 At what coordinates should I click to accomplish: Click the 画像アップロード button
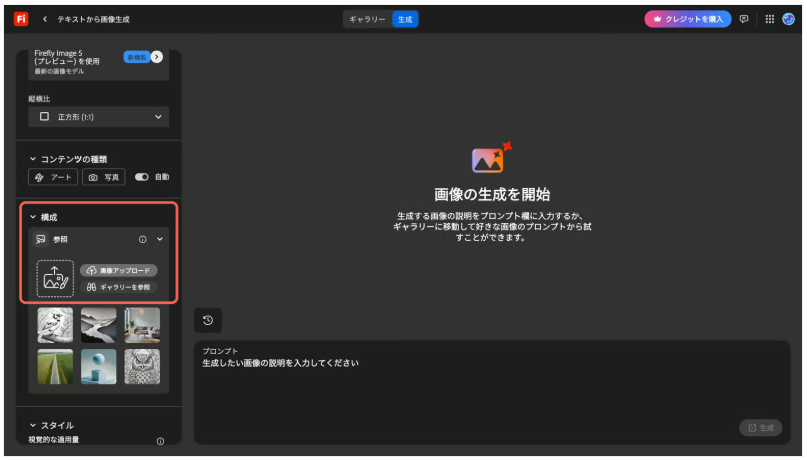[119, 271]
